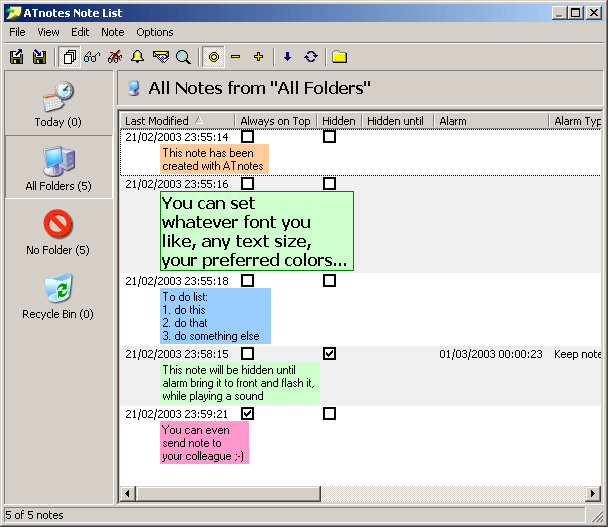Click the ATnotes title bar application icon
608x527 pixels.
(x=14, y=13)
